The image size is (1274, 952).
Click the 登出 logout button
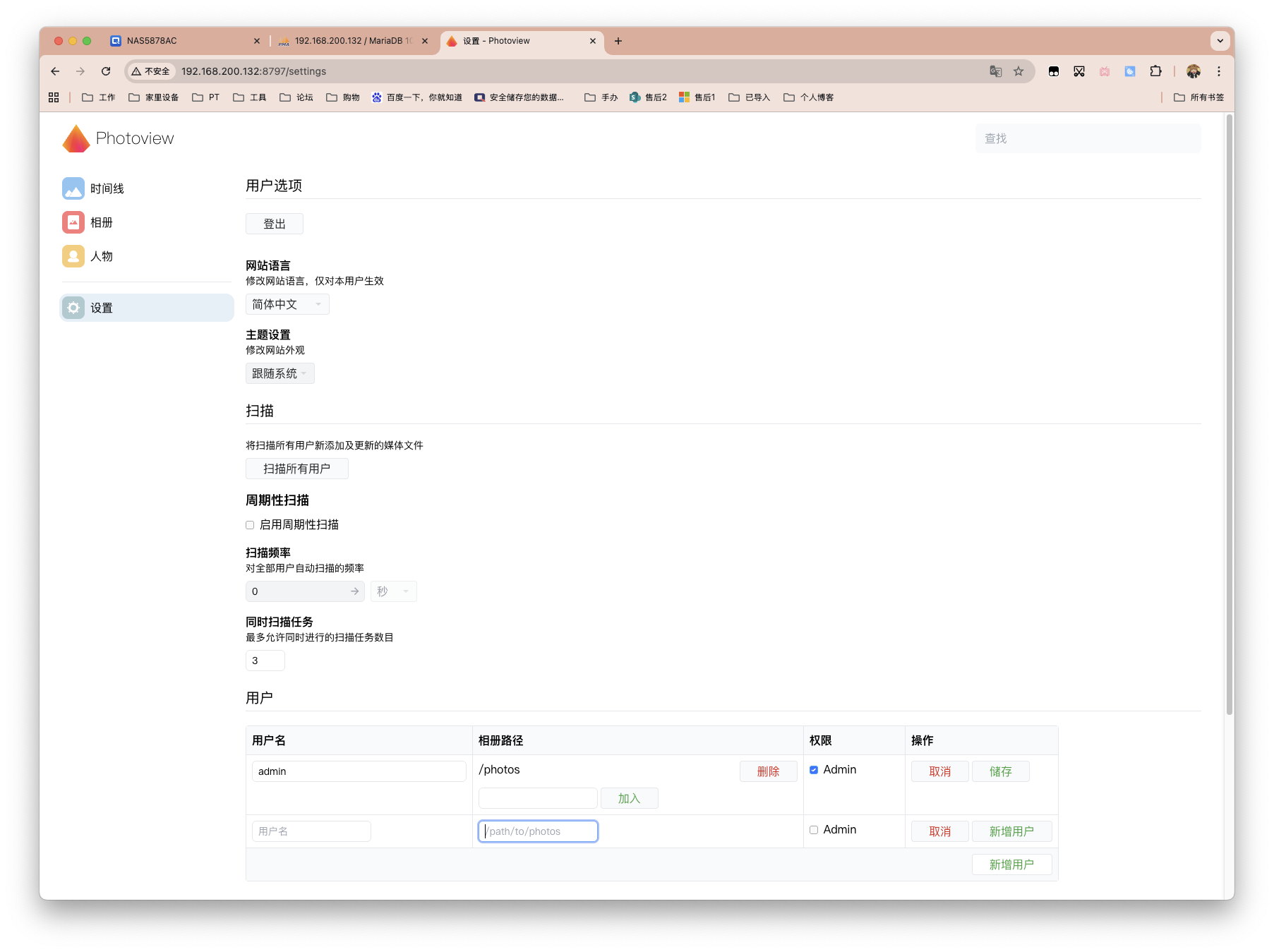[x=274, y=223]
